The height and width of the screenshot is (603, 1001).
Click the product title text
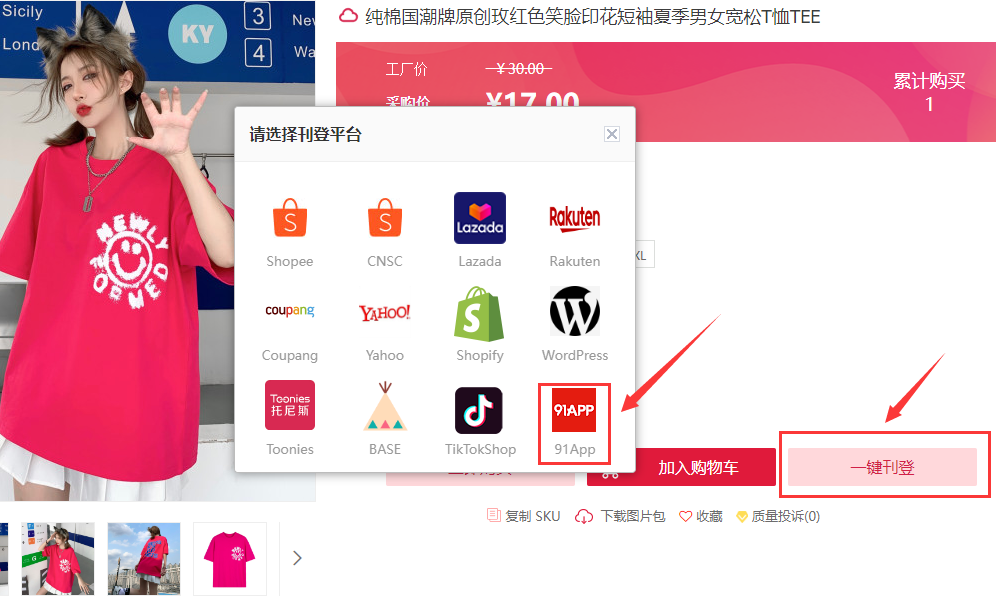(x=592, y=17)
